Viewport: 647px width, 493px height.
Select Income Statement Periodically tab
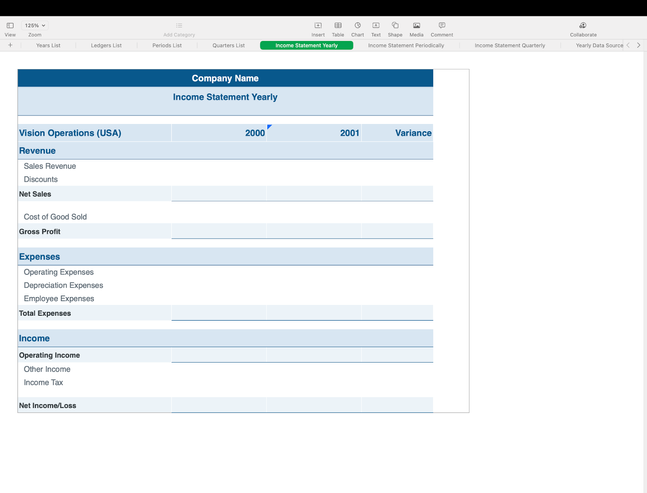pos(406,45)
